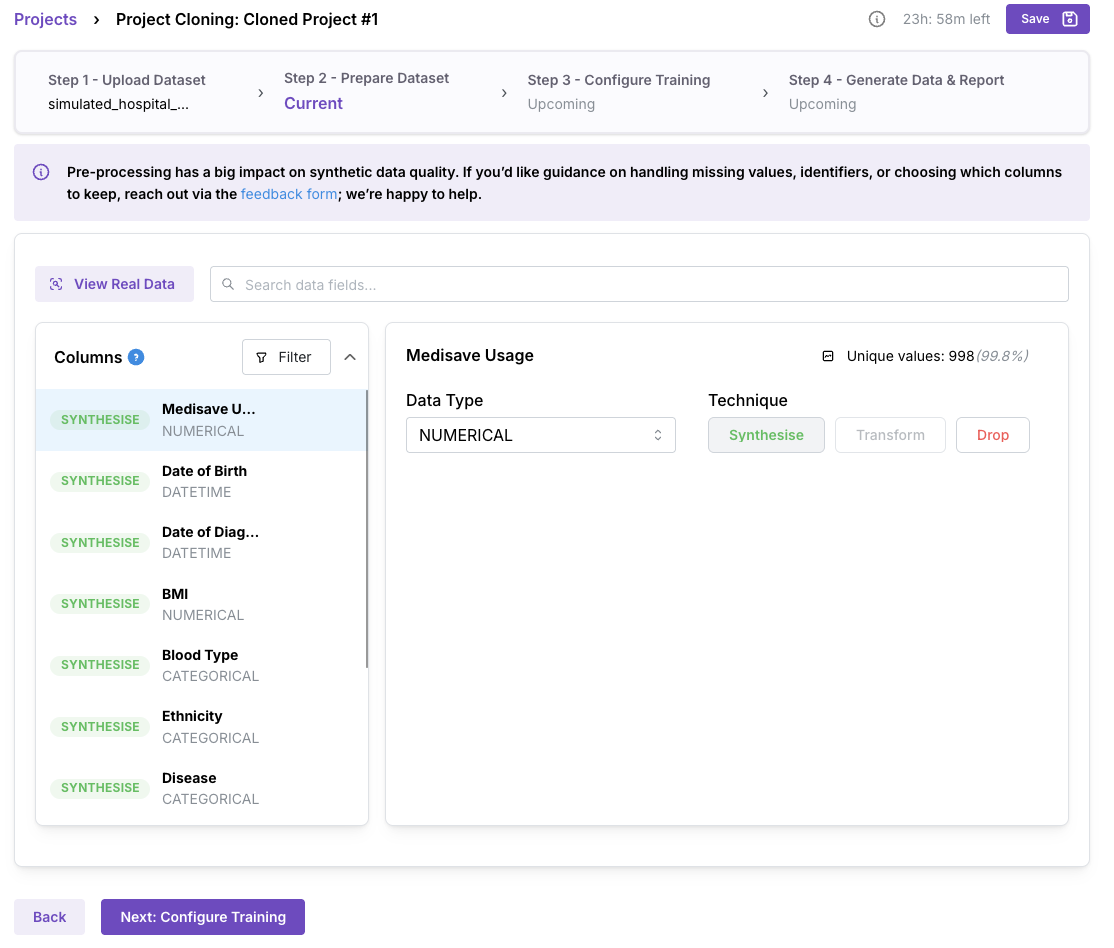This screenshot has height=948, width=1114.
Task: Go to Step 1 - Upload Dataset
Action: (x=126, y=92)
